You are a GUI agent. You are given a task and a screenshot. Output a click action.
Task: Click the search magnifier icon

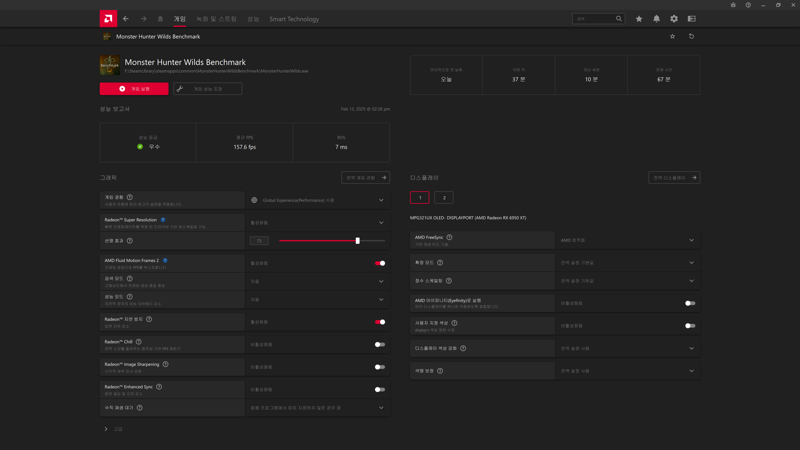point(619,19)
